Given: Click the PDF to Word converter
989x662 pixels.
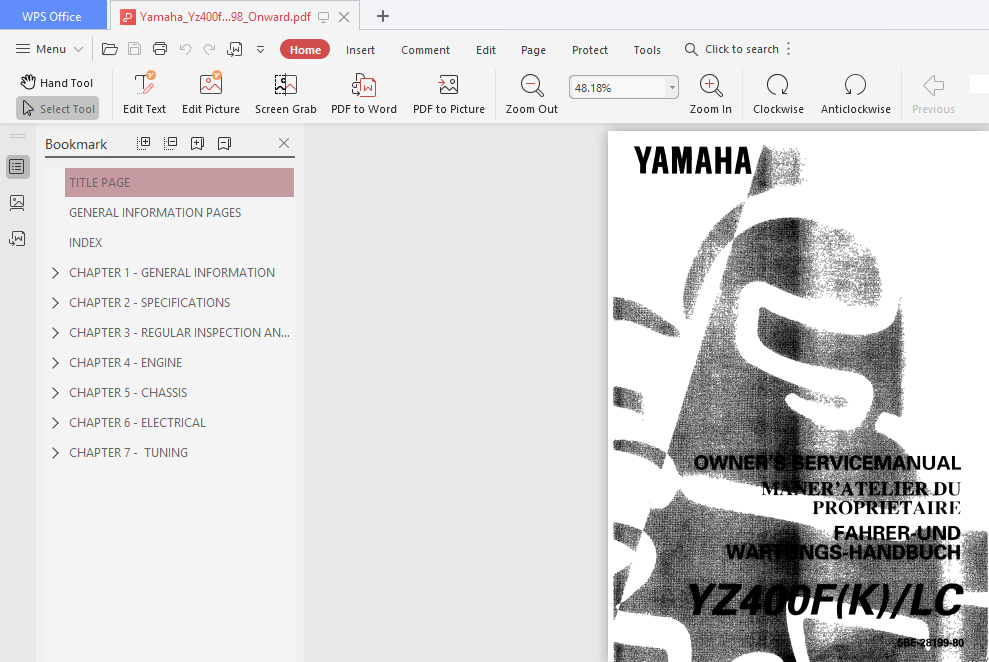Looking at the screenshot, I should click(364, 93).
